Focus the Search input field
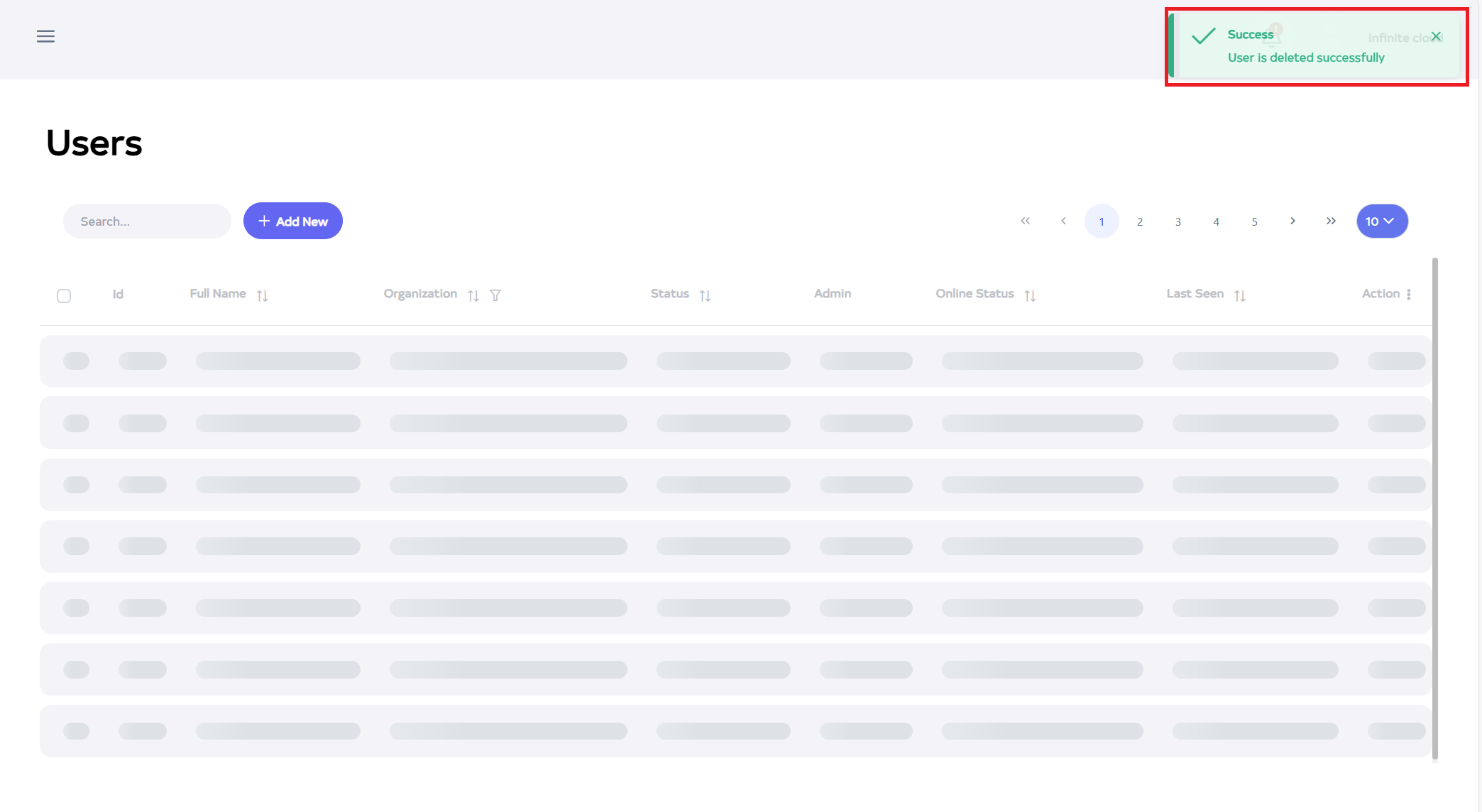Screen dimensions: 1482x812 click(147, 221)
